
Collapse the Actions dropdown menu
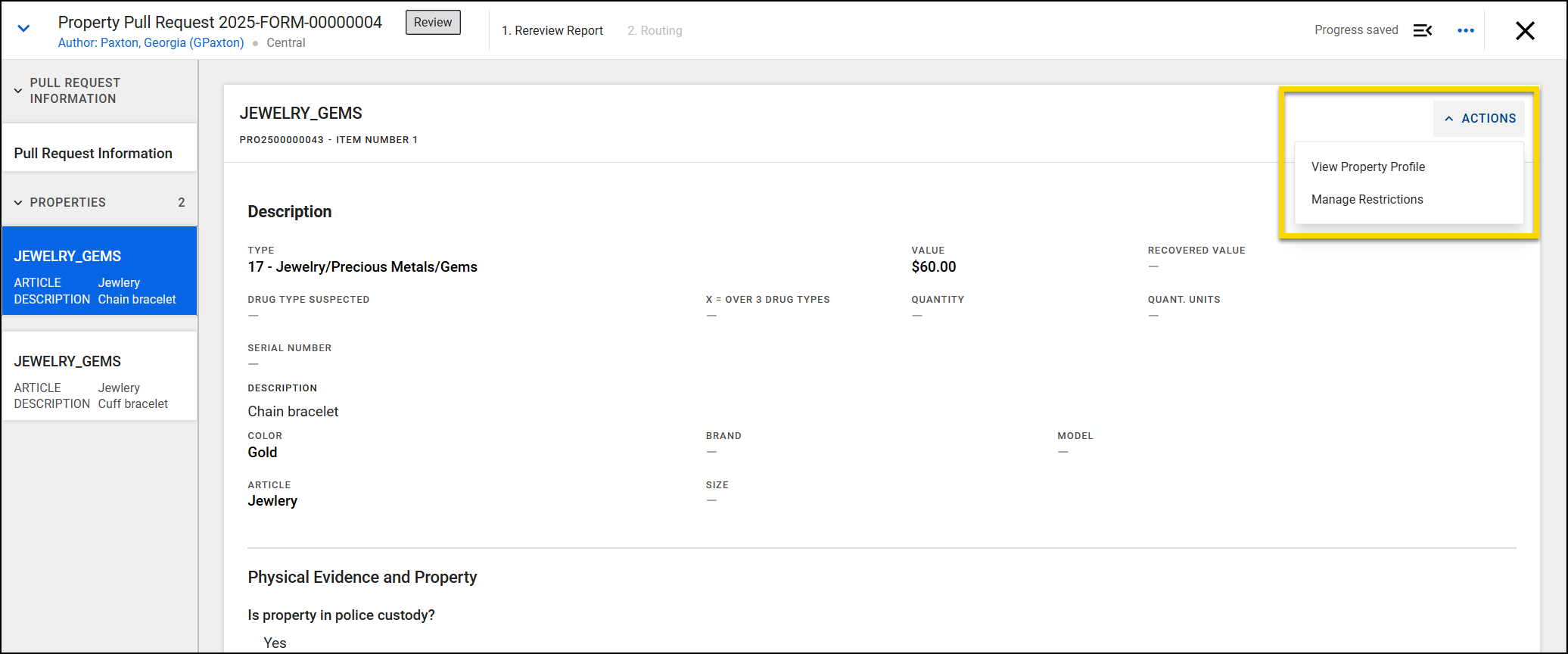click(x=1479, y=119)
